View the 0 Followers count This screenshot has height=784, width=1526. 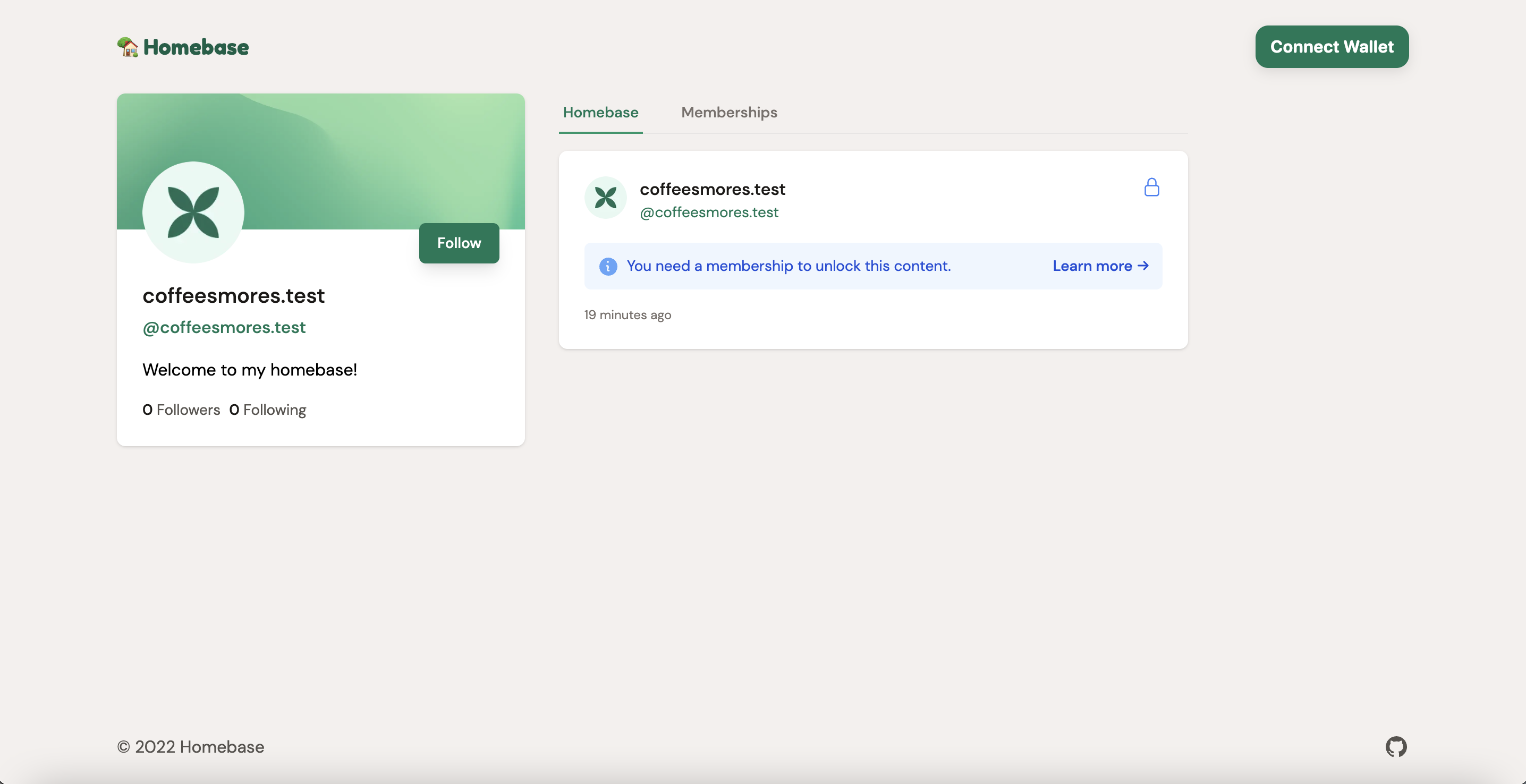pos(181,410)
